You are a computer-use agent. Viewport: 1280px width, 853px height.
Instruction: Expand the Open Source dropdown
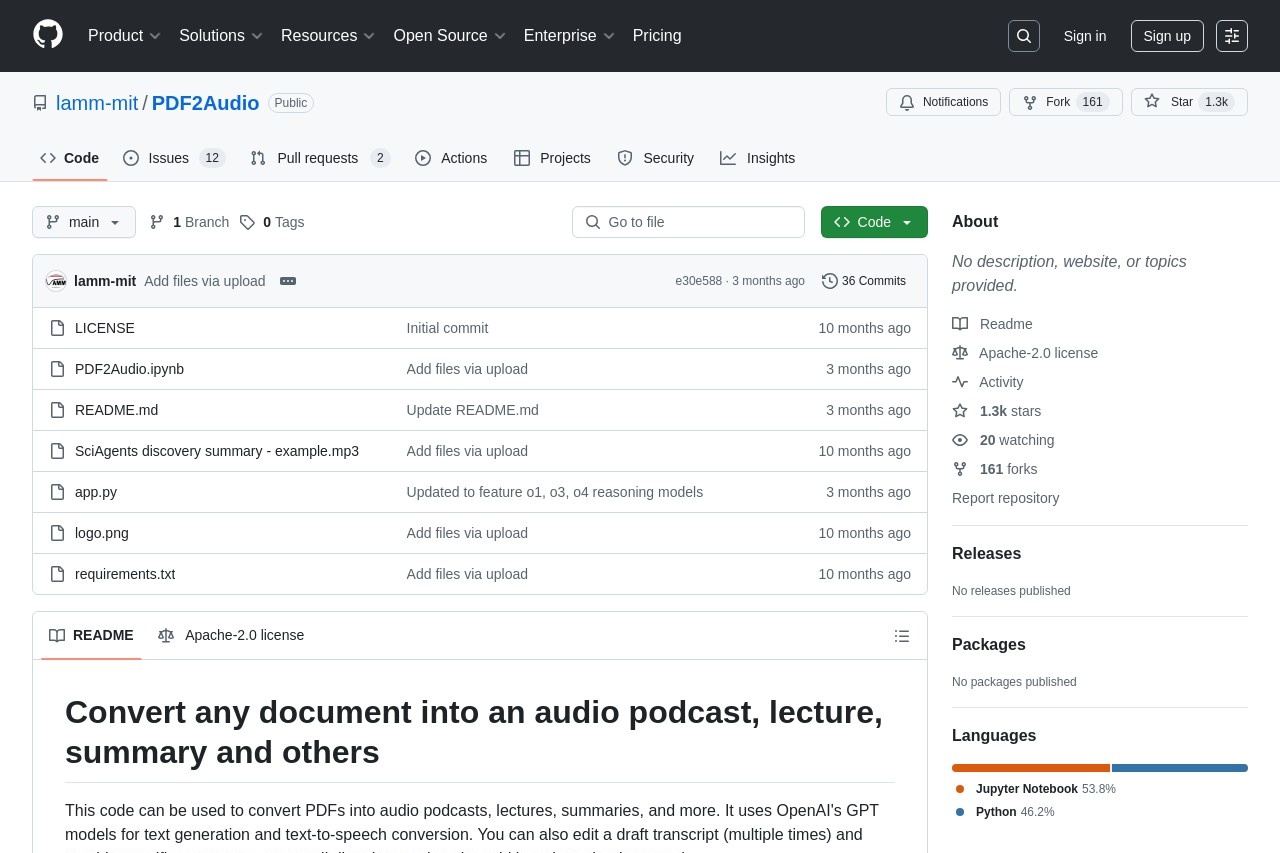click(449, 36)
